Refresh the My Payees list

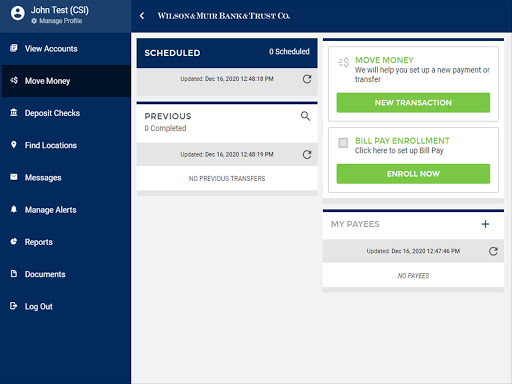pyautogui.click(x=493, y=251)
